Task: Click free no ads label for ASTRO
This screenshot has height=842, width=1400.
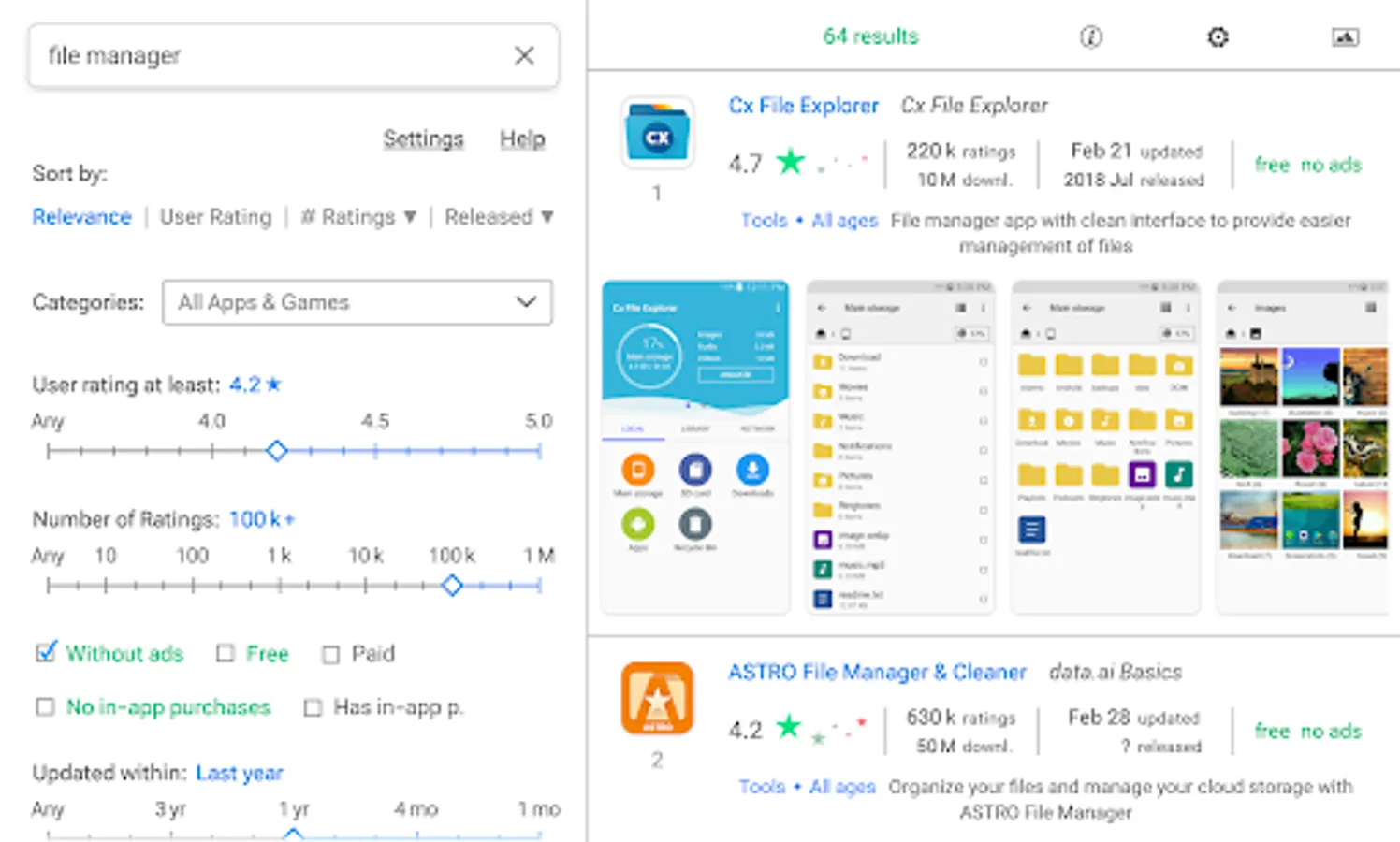Action: coord(1308,731)
